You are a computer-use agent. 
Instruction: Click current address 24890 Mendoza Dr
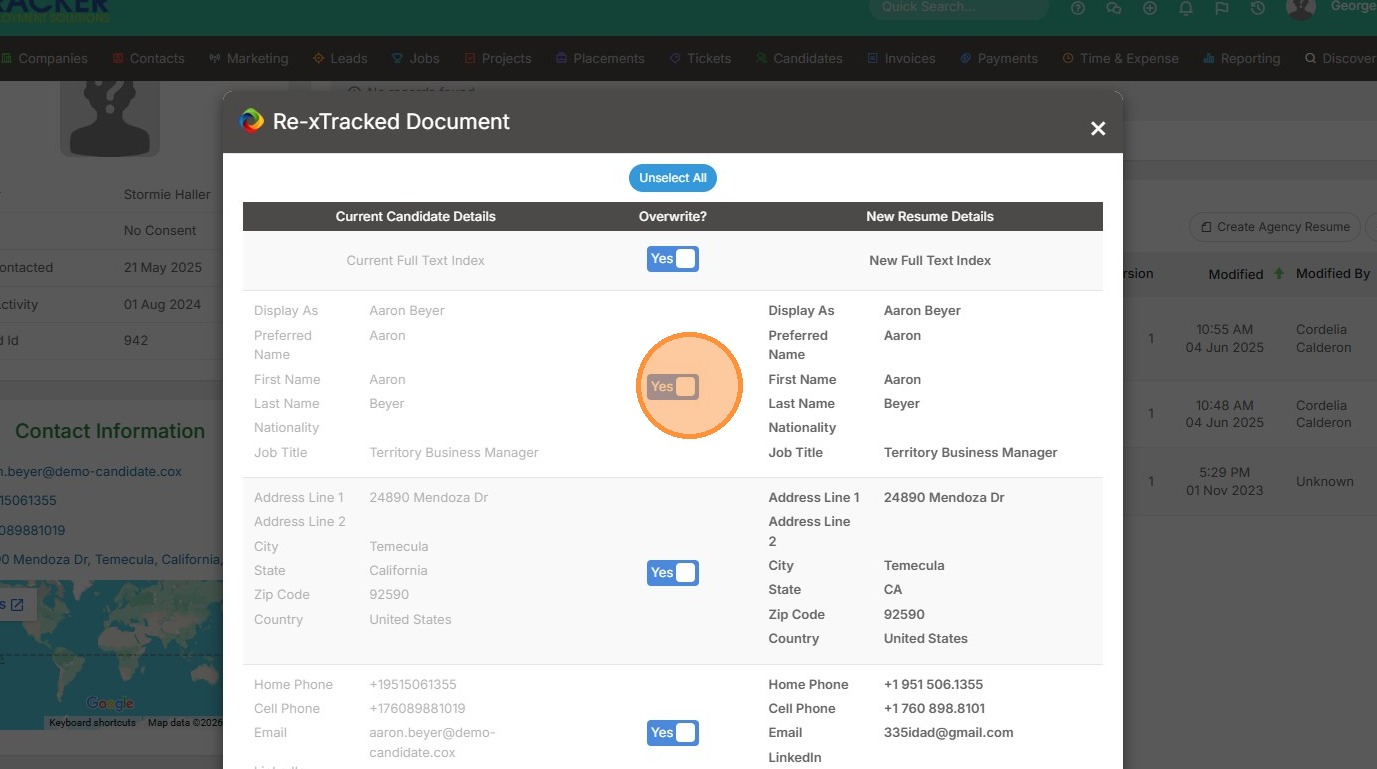(429, 497)
